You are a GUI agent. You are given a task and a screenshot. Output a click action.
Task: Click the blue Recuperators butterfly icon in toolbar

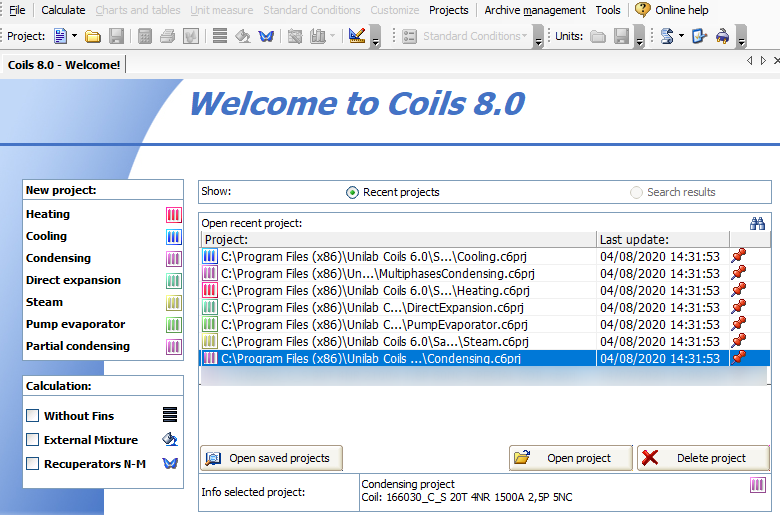pos(266,36)
